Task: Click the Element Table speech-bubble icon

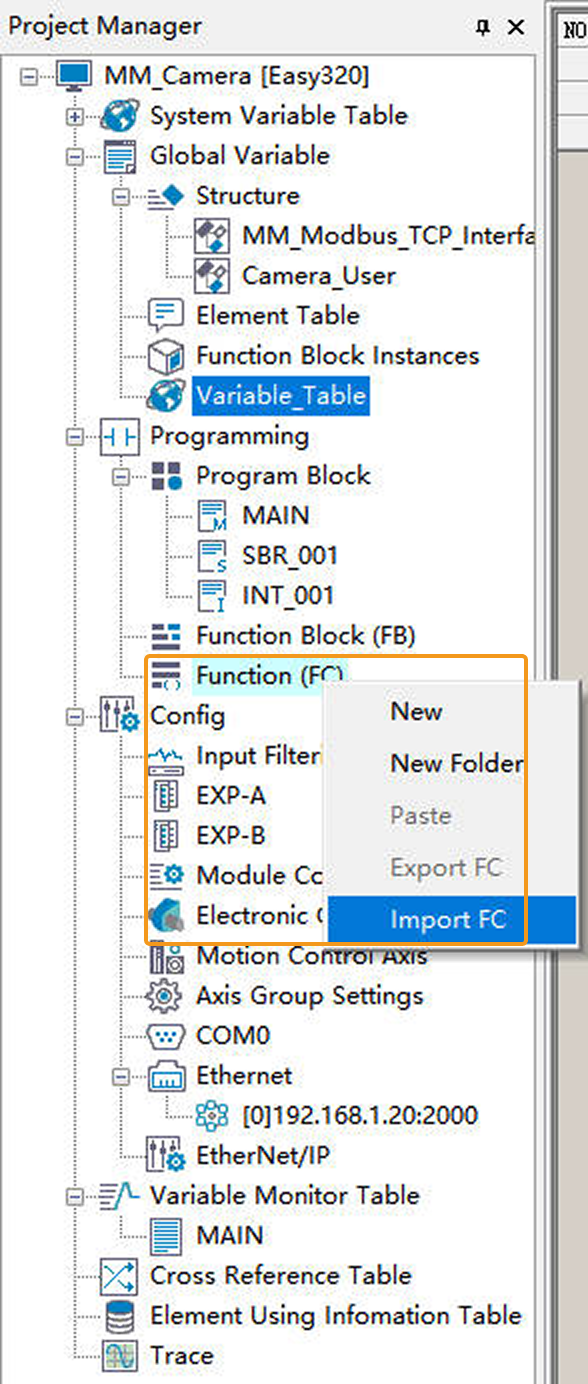Action: point(166,316)
